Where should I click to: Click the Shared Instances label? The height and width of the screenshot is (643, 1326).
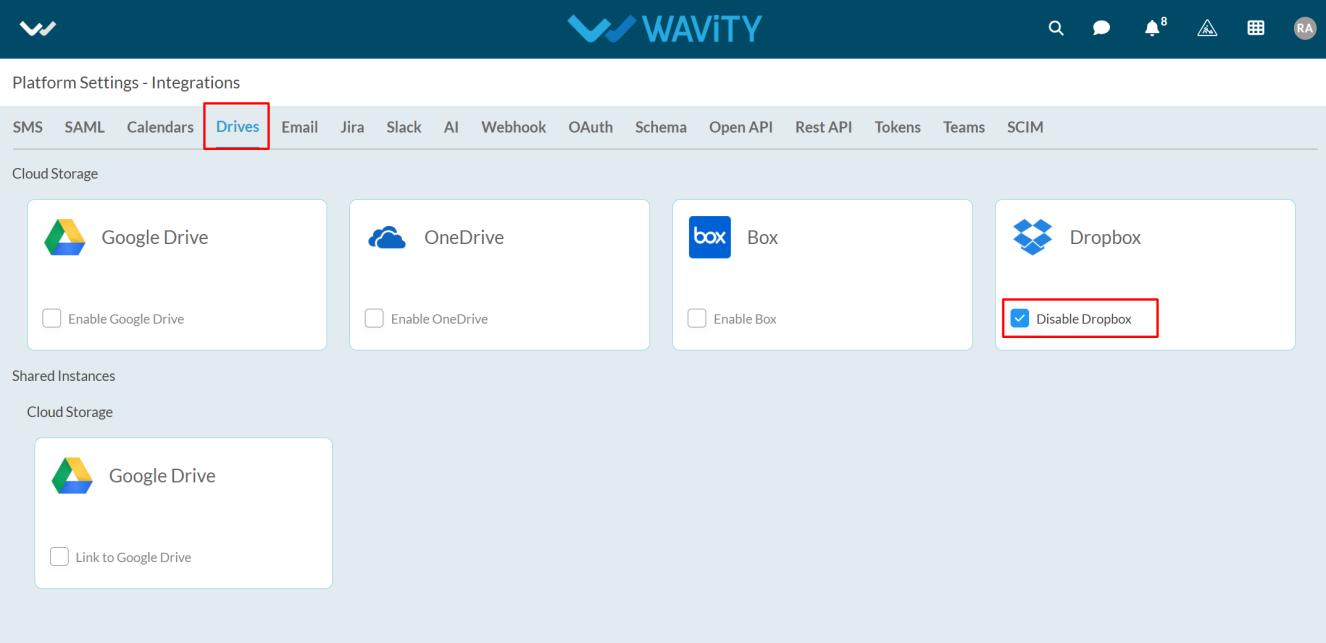pos(64,376)
